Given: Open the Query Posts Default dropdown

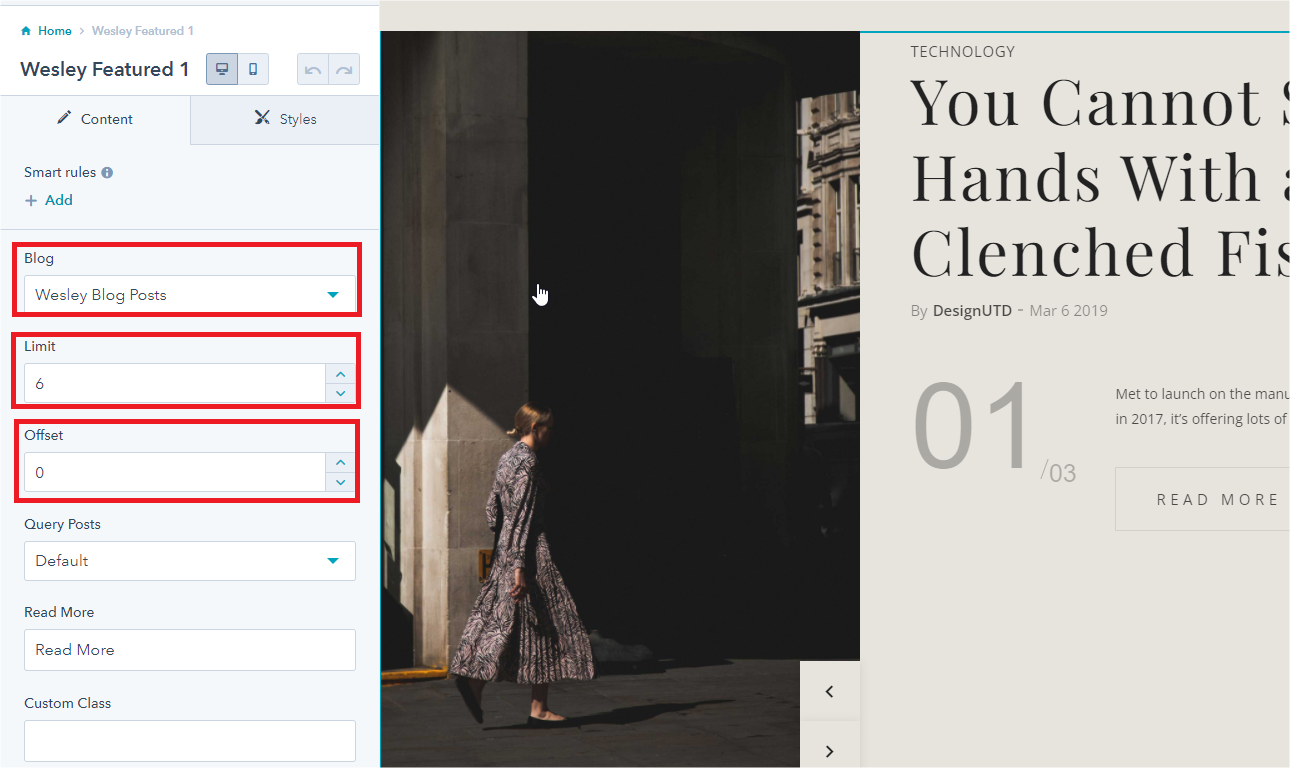Looking at the screenshot, I should click(x=190, y=561).
